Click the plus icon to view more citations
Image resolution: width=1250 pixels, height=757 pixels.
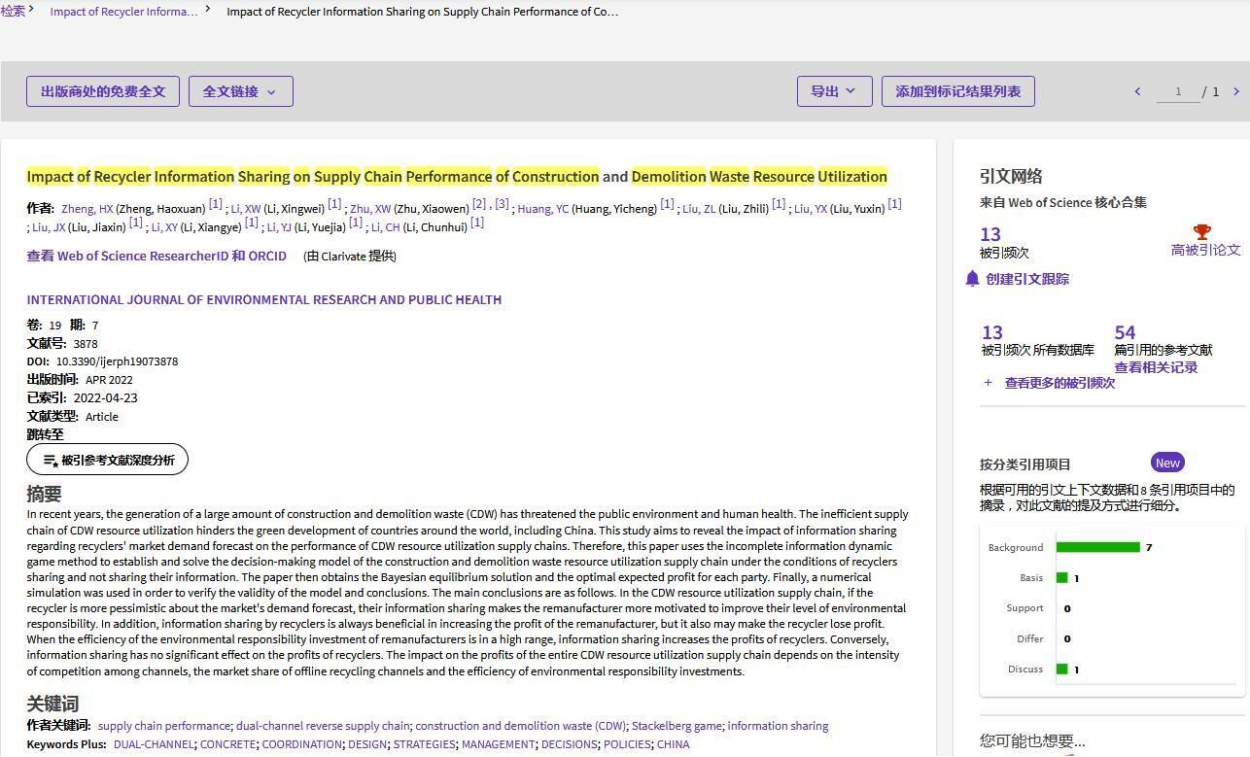coord(988,383)
